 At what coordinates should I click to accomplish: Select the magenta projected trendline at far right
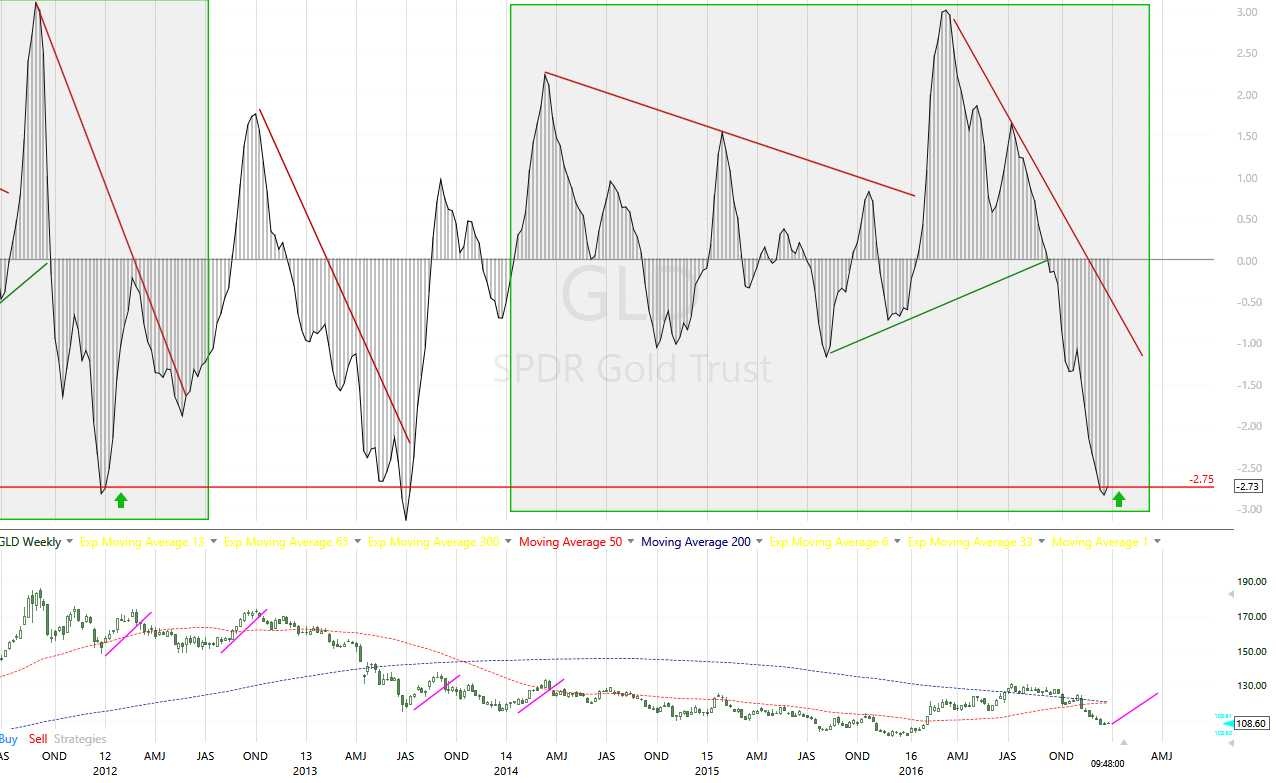point(1134,707)
